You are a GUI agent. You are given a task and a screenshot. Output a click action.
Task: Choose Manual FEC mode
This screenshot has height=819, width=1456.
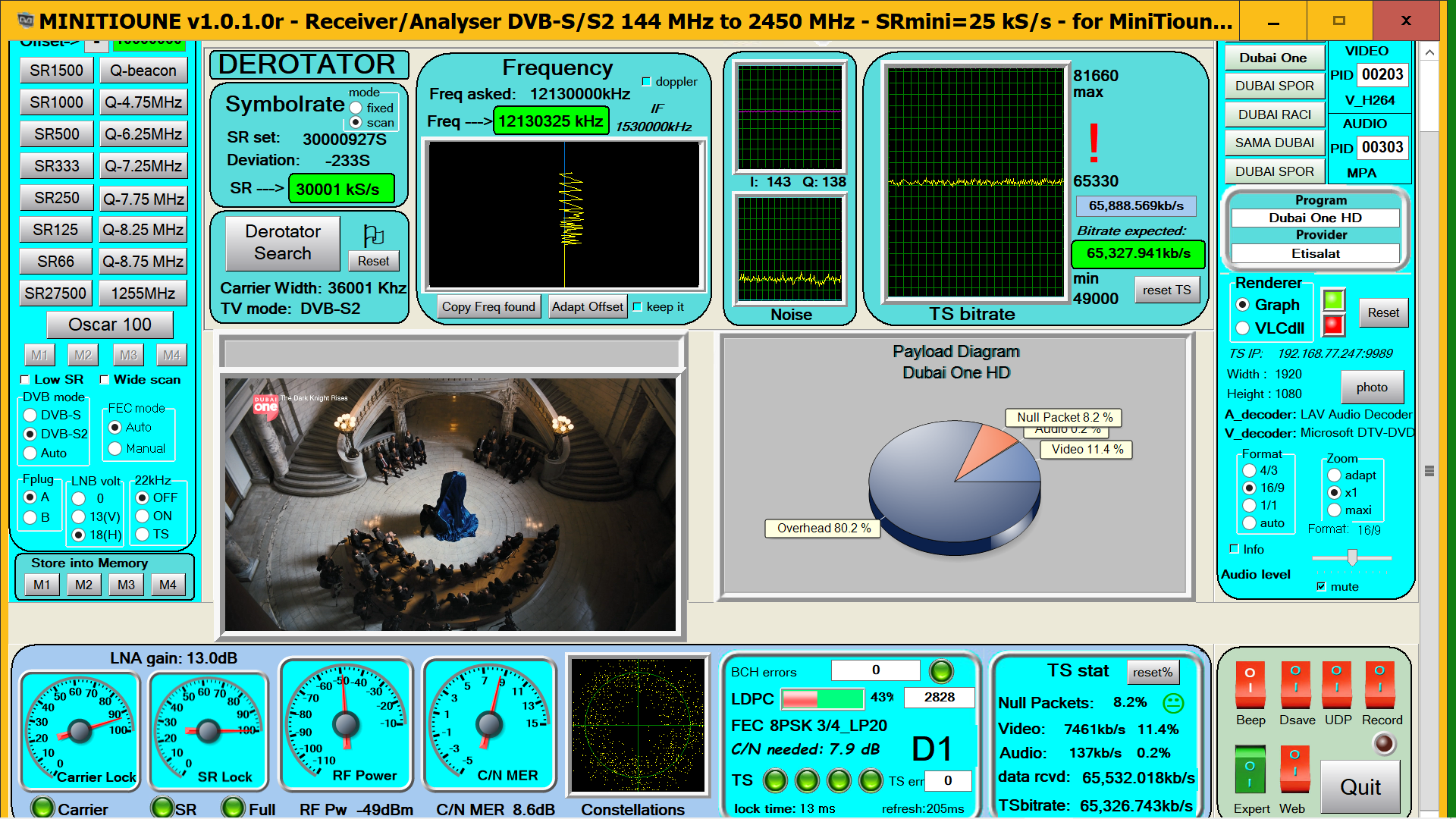pyautogui.click(x=115, y=448)
